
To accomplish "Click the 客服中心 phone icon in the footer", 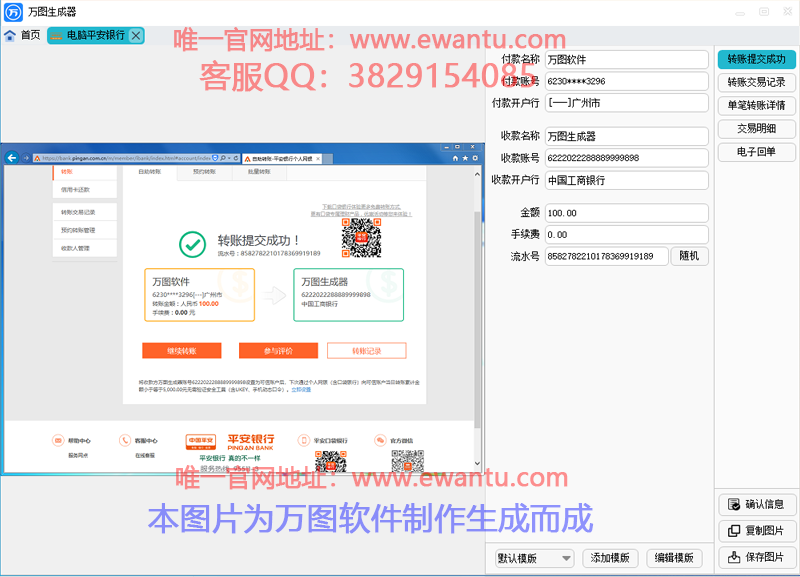I will point(125,440).
